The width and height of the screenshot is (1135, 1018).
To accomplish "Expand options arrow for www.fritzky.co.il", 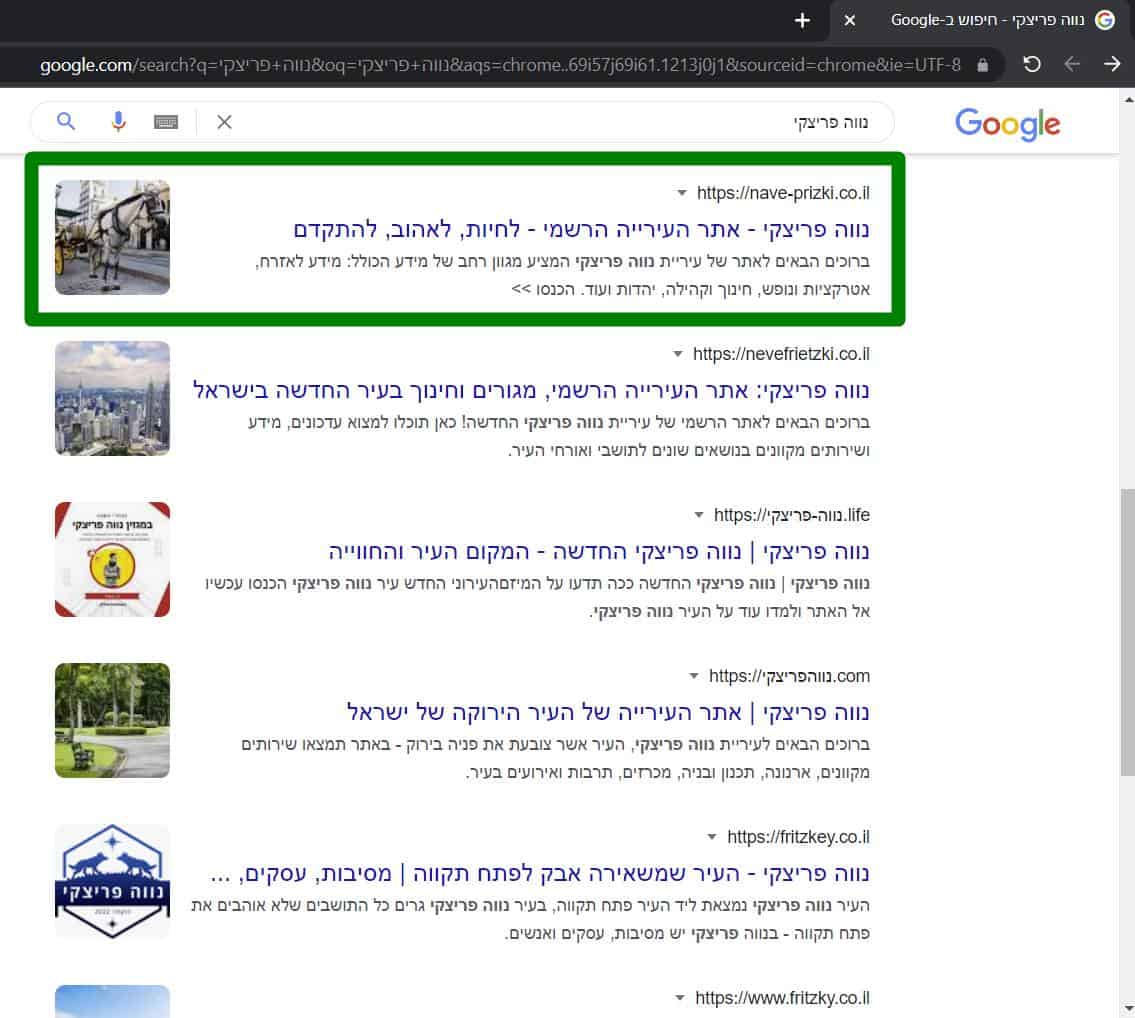I will pyautogui.click(x=680, y=998).
